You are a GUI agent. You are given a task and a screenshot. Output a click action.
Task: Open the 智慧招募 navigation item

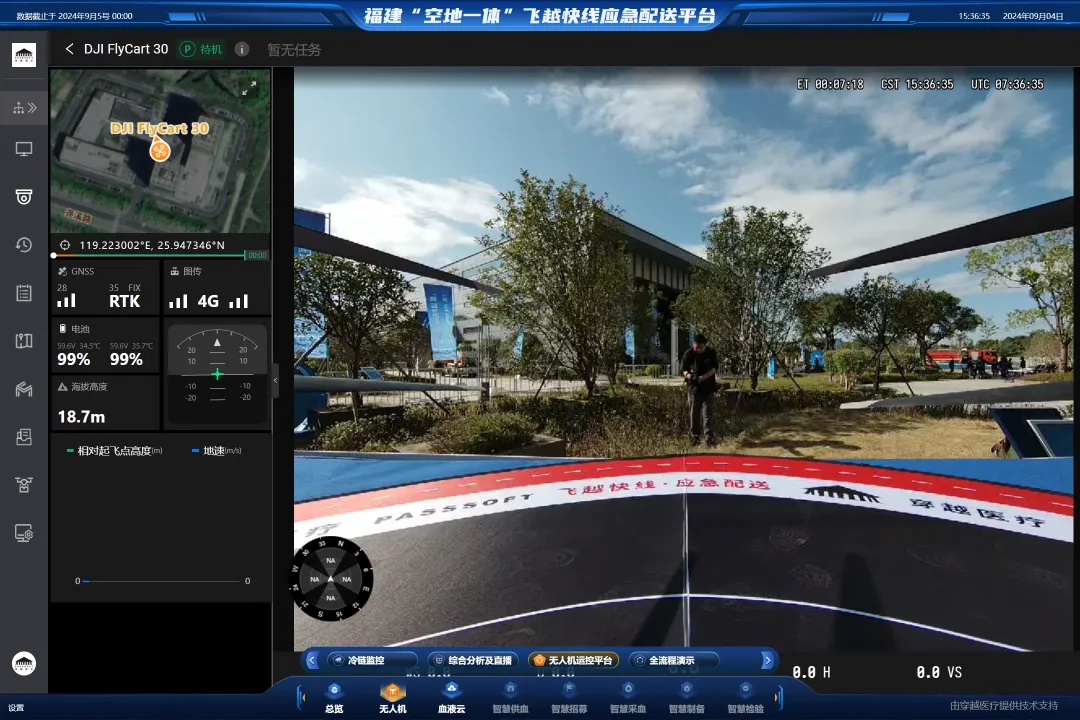(x=569, y=697)
